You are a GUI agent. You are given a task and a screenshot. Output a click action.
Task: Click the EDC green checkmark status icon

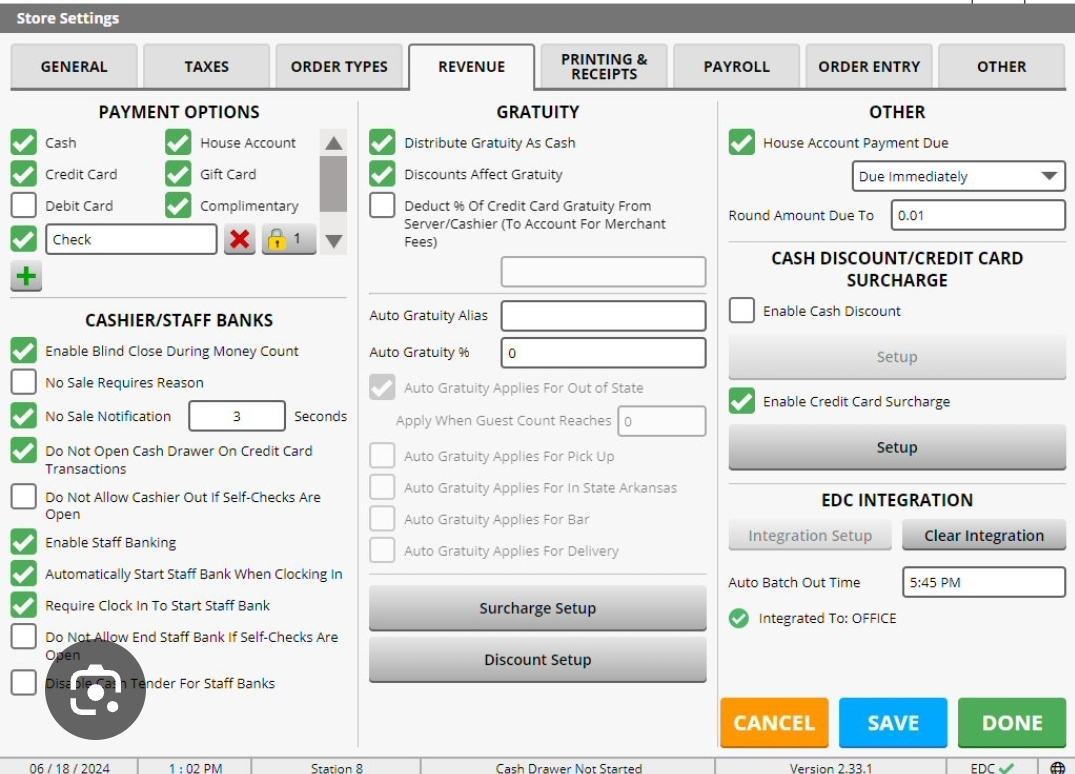(x=1006, y=767)
